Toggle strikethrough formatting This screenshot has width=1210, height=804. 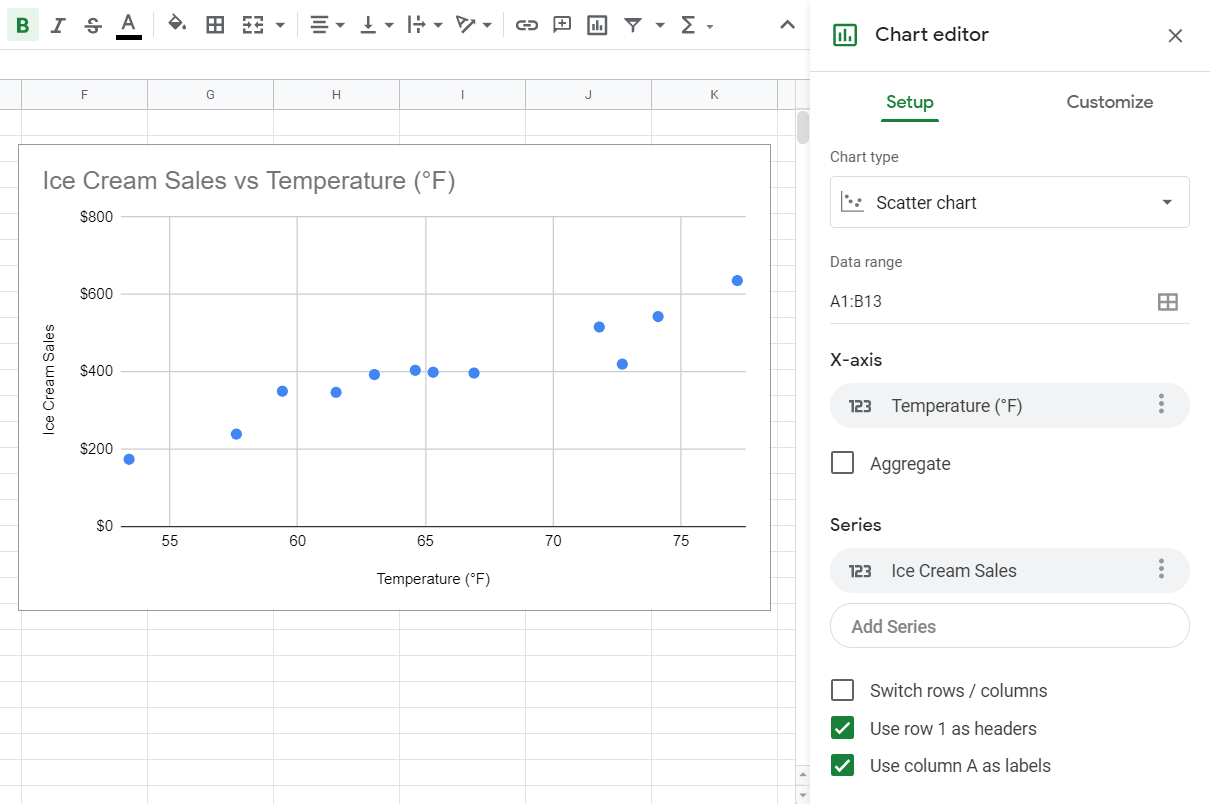click(x=92, y=24)
